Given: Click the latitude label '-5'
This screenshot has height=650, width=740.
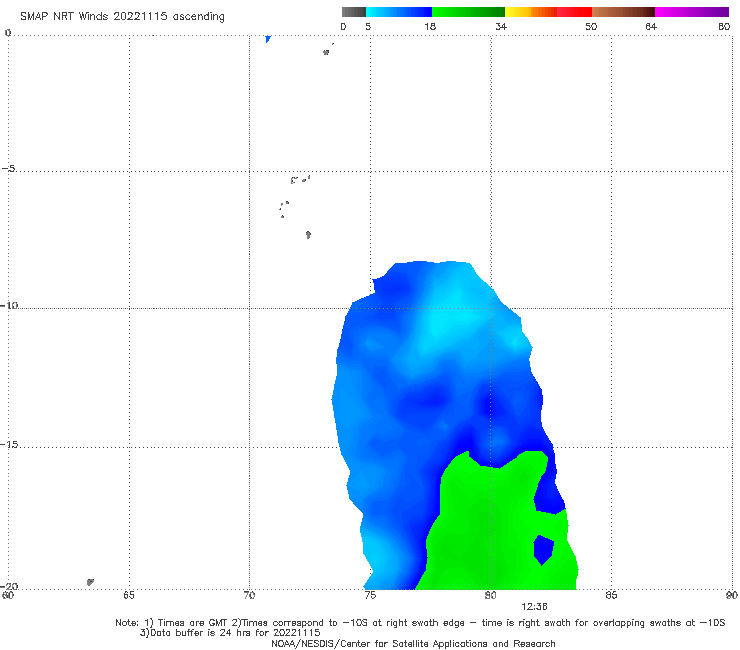Looking at the screenshot, I should pos(8,169).
